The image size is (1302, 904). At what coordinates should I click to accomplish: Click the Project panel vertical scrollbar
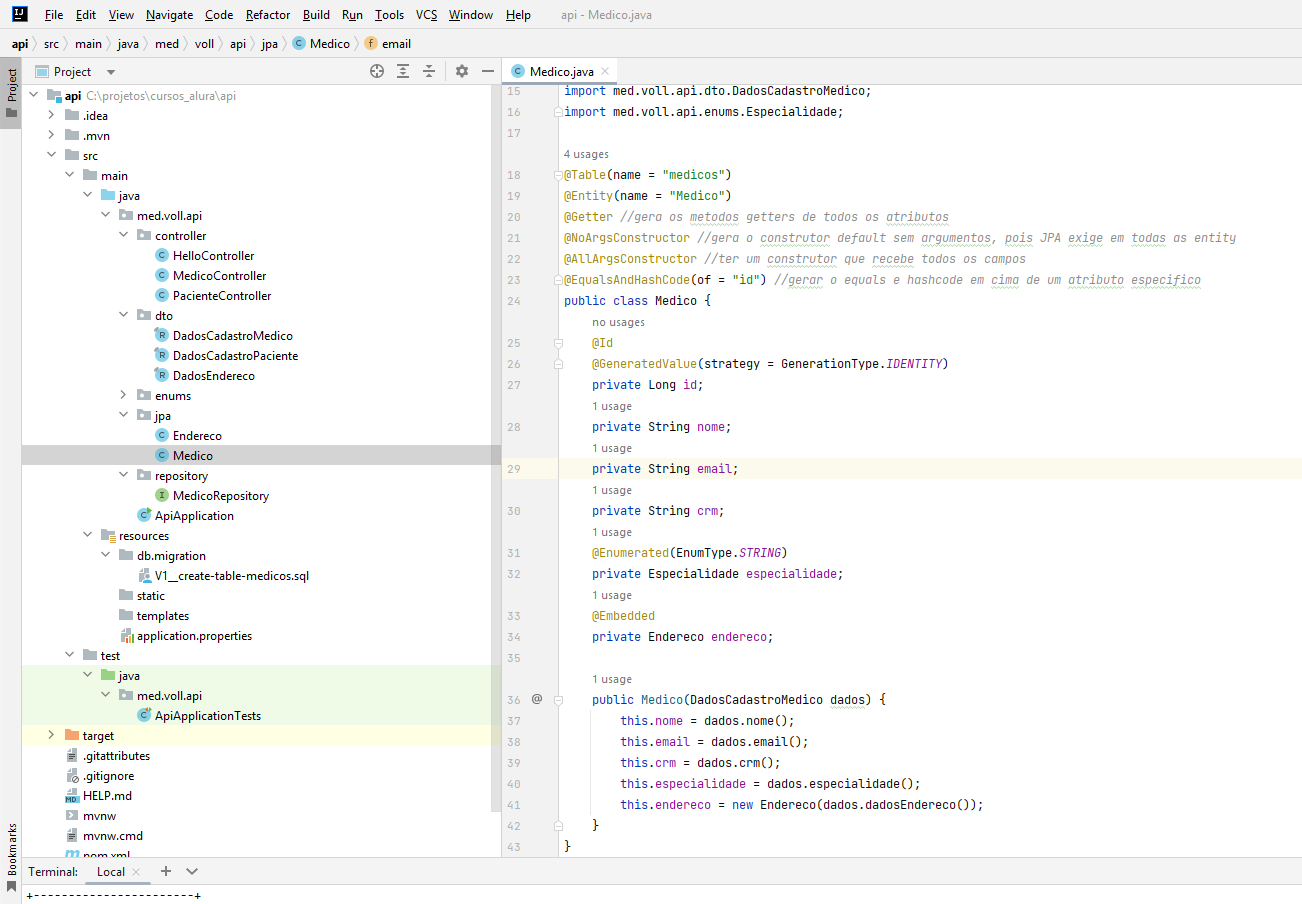[x=496, y=450]
